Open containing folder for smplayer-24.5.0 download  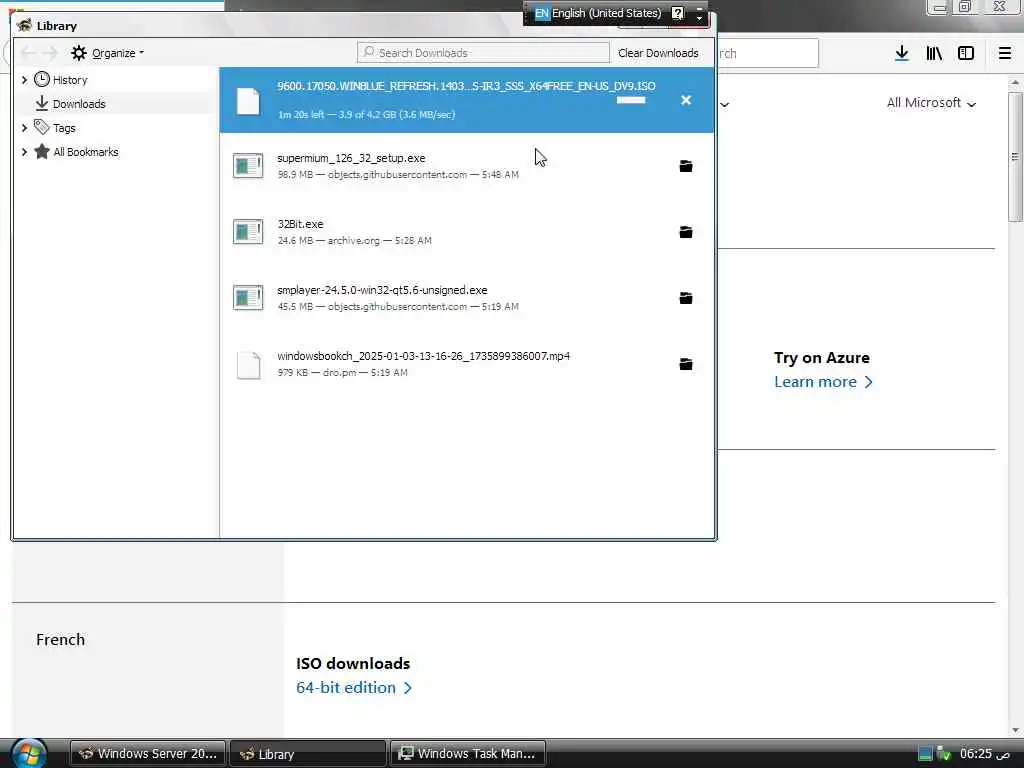click(x=686, y=298)
